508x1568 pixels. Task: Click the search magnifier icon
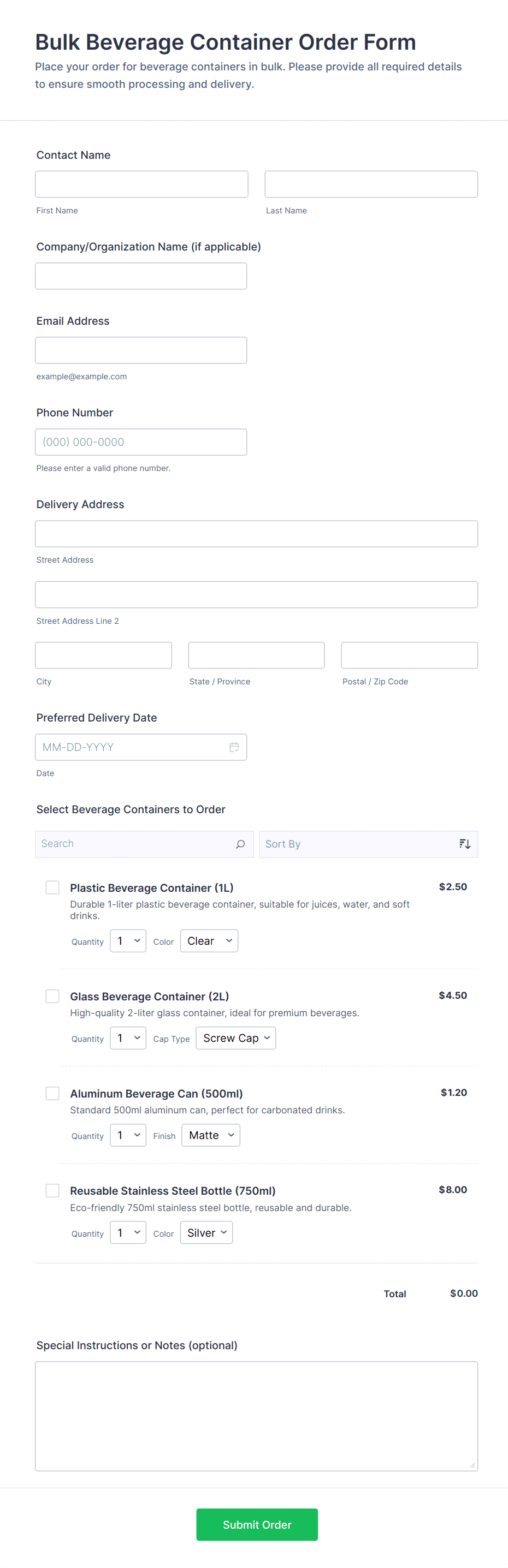240,844
